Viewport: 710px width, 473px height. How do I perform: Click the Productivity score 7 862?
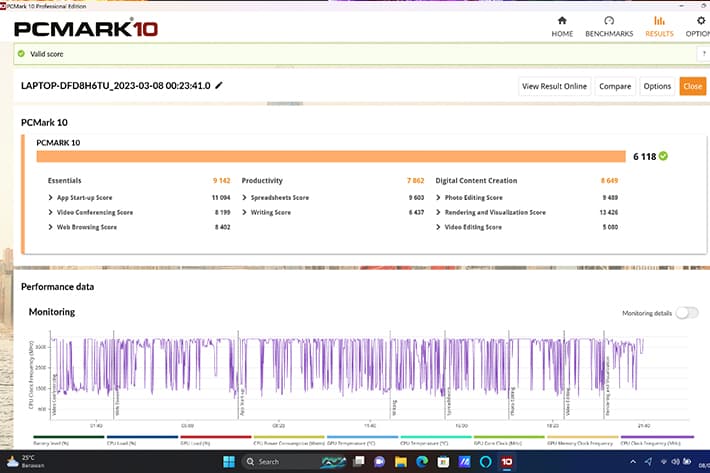point(415,181)
